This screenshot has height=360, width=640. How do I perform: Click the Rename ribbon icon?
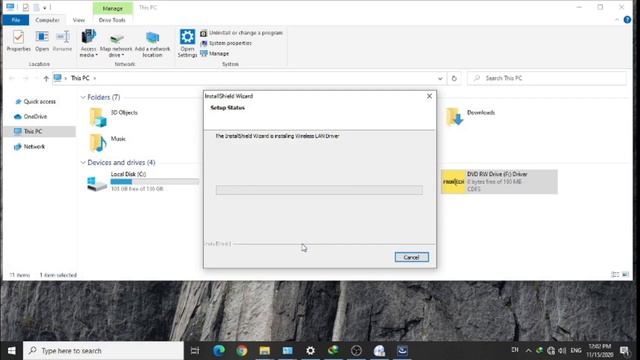[x=62, y=41]
